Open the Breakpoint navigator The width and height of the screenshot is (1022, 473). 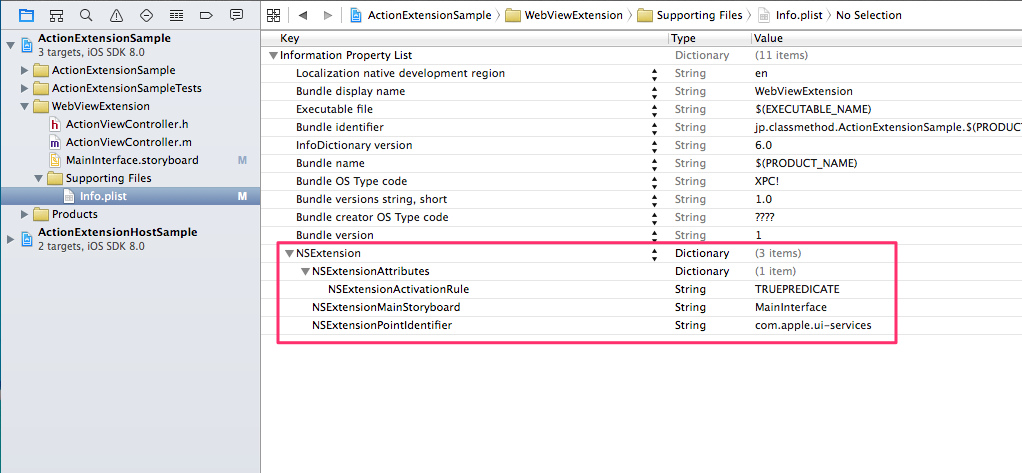pos(206,15)
